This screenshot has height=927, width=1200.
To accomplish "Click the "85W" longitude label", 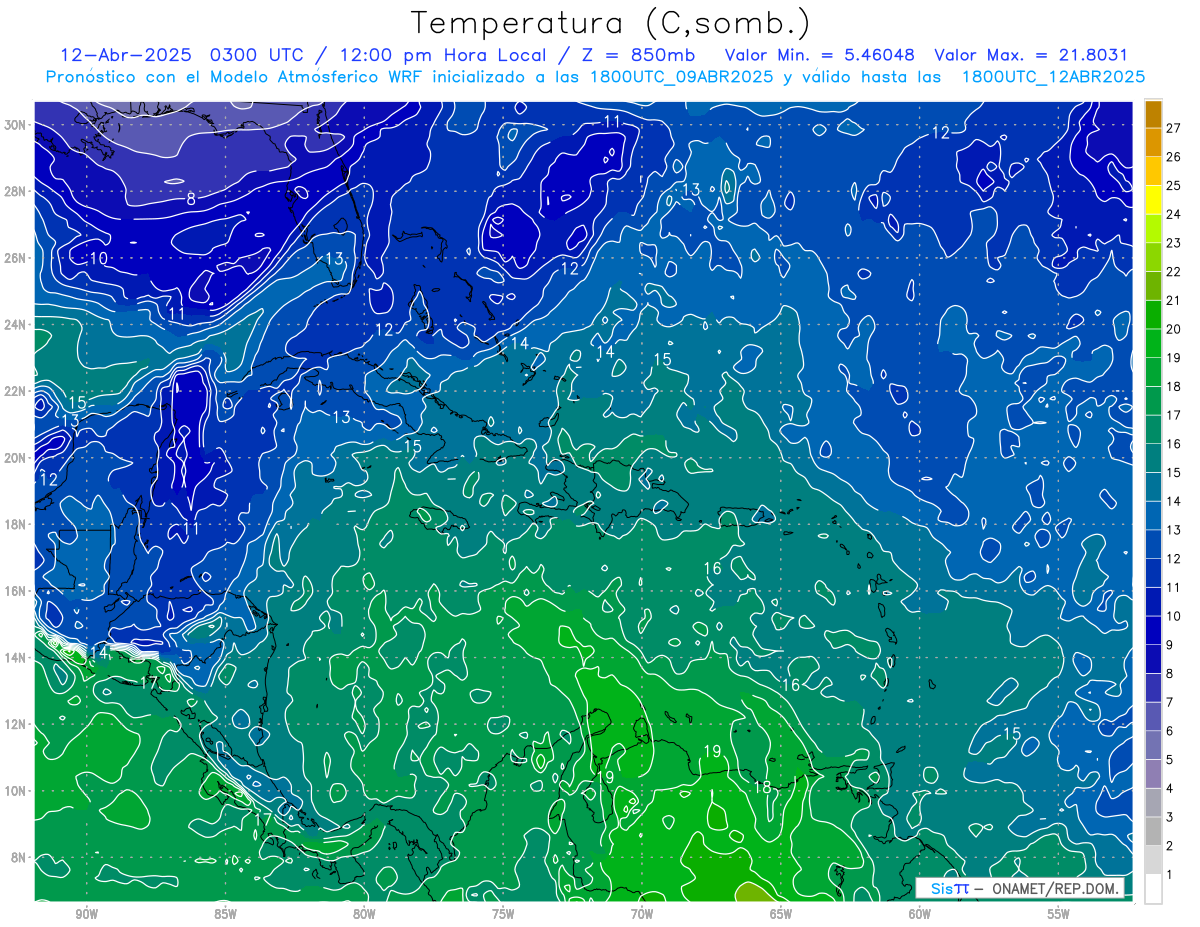I will click(225, 913).
